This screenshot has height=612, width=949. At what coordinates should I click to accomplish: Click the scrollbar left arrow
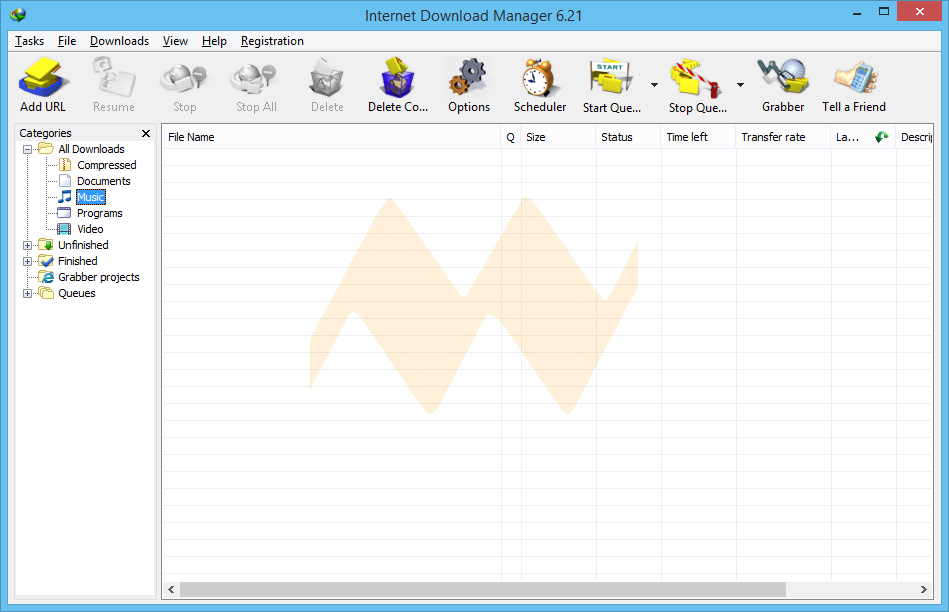(171, 589)
